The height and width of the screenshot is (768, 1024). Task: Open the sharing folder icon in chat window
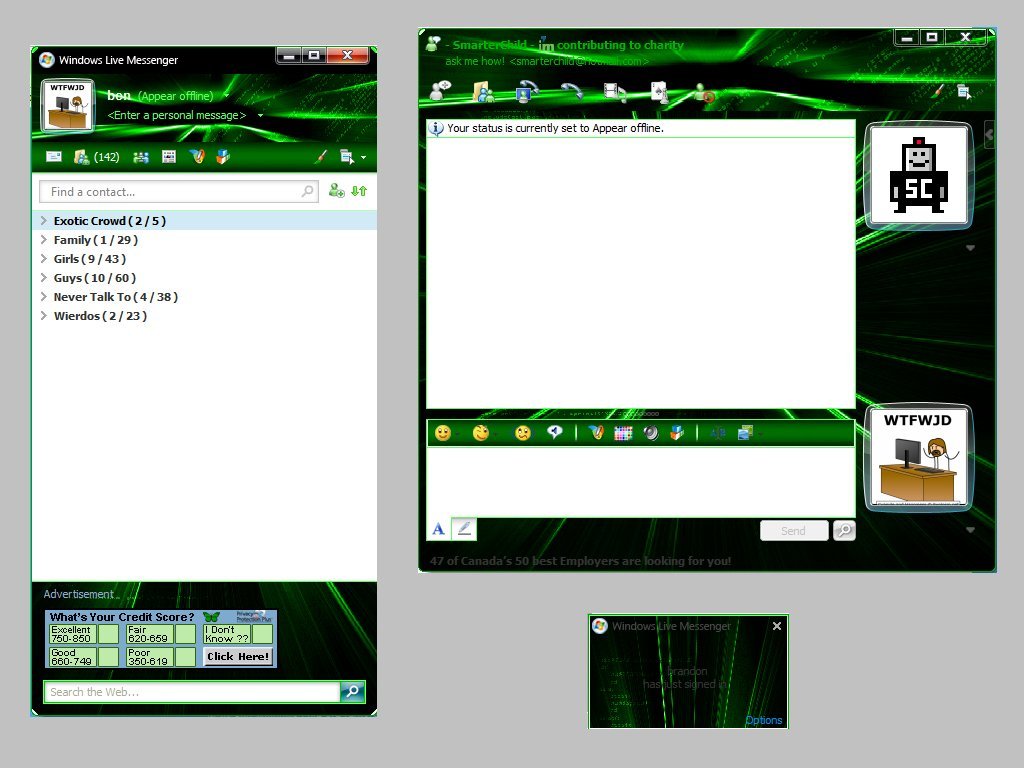[x=483, y=91]
